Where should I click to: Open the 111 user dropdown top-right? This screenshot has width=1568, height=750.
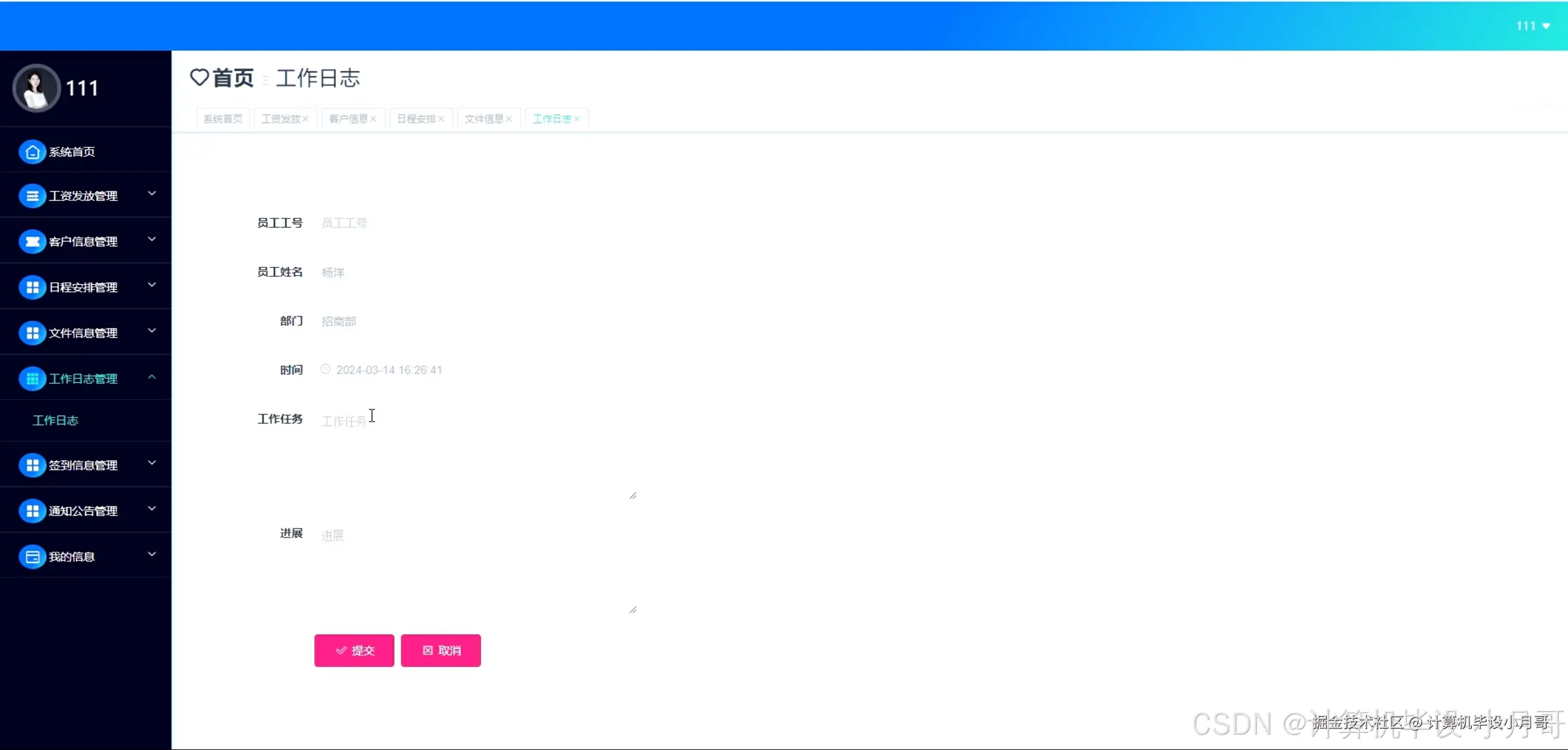tap(1532, 26)
